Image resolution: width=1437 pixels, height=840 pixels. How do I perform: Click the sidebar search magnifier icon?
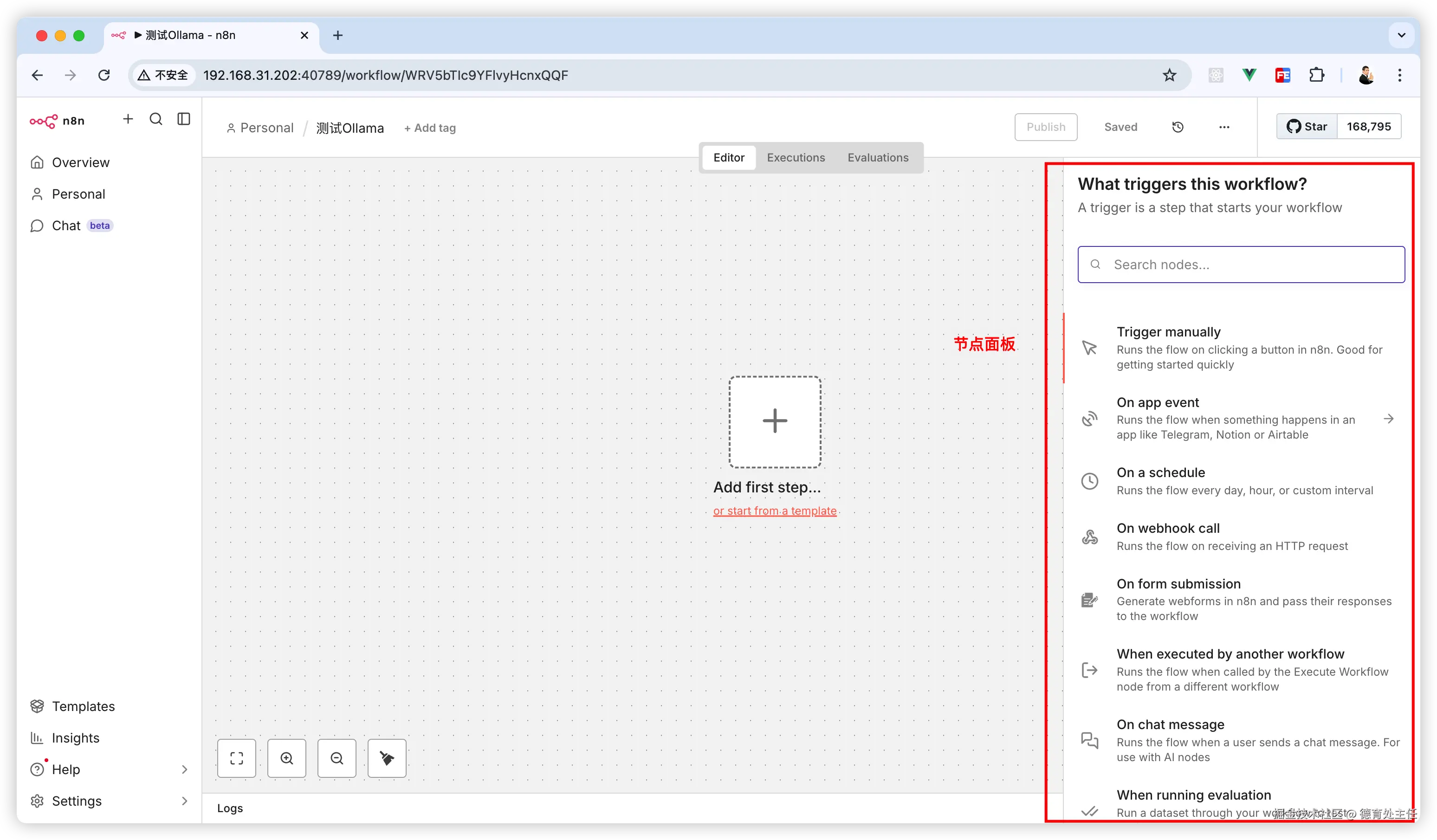tap(155, 119)
